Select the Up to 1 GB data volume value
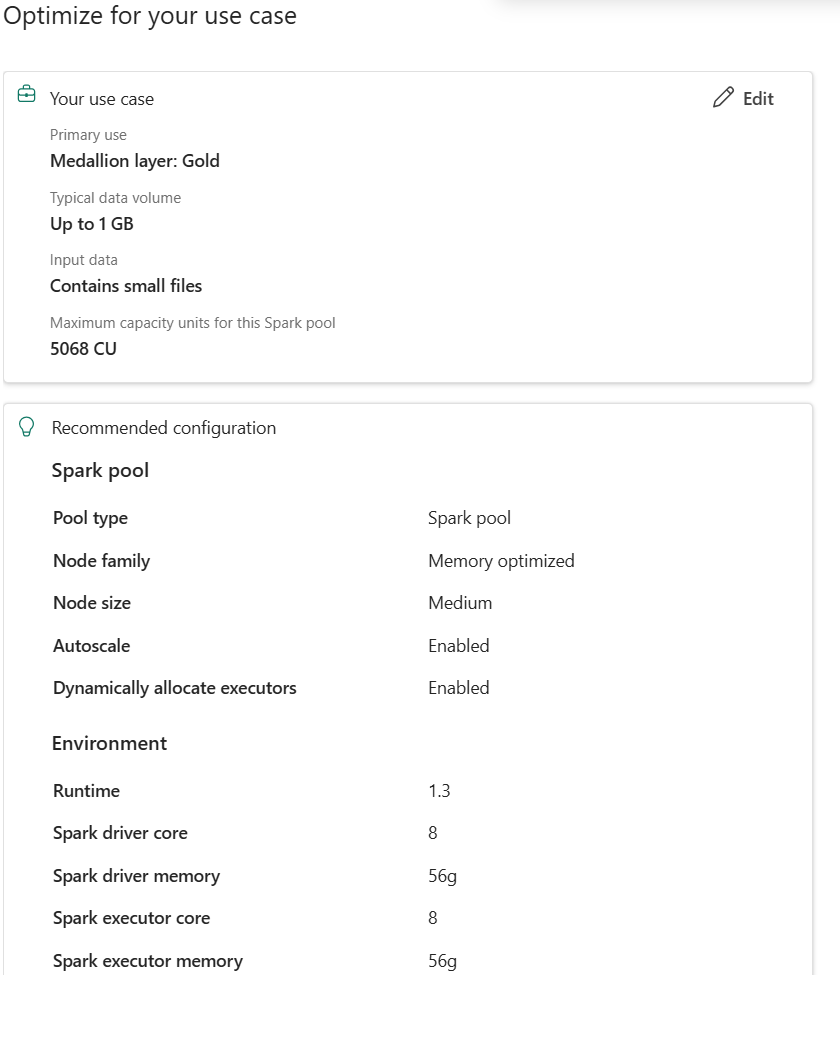 [91, 224]
